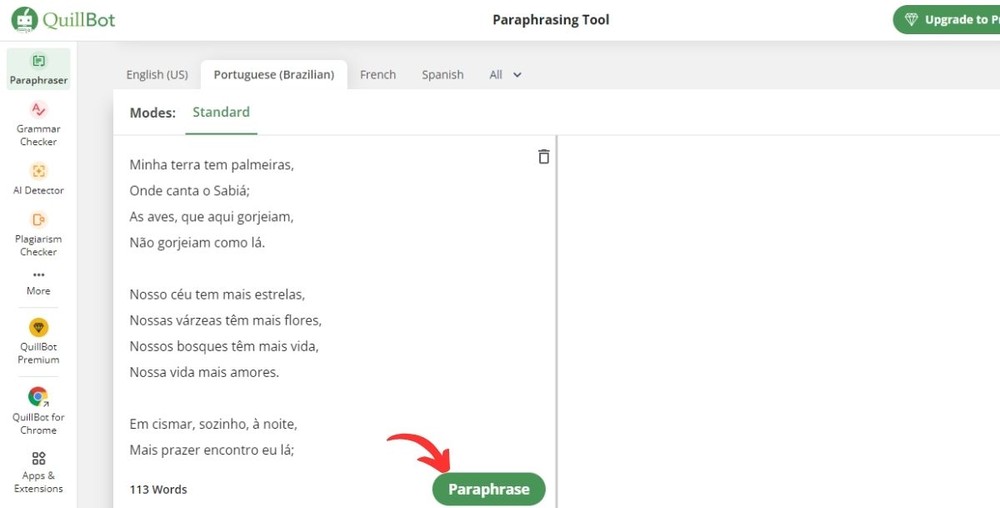1000x508 pixels.
Task: Click line 'Nossas várzeas têm mais flores,'
Action: click(225, 320)
